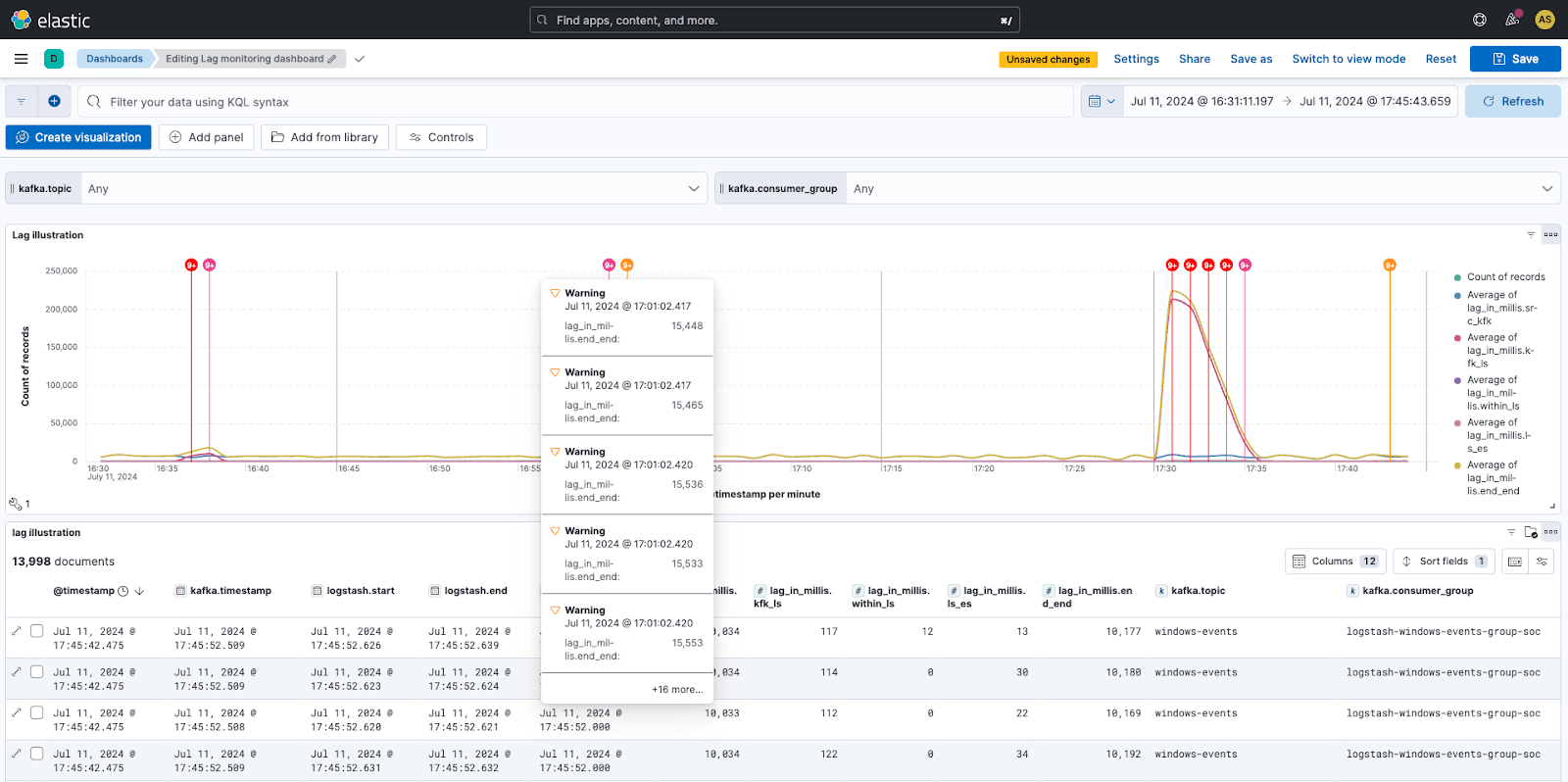The width and height of the screenshot is (1568, 782).
Task: Click the Create visualization button
Action: 78,137
